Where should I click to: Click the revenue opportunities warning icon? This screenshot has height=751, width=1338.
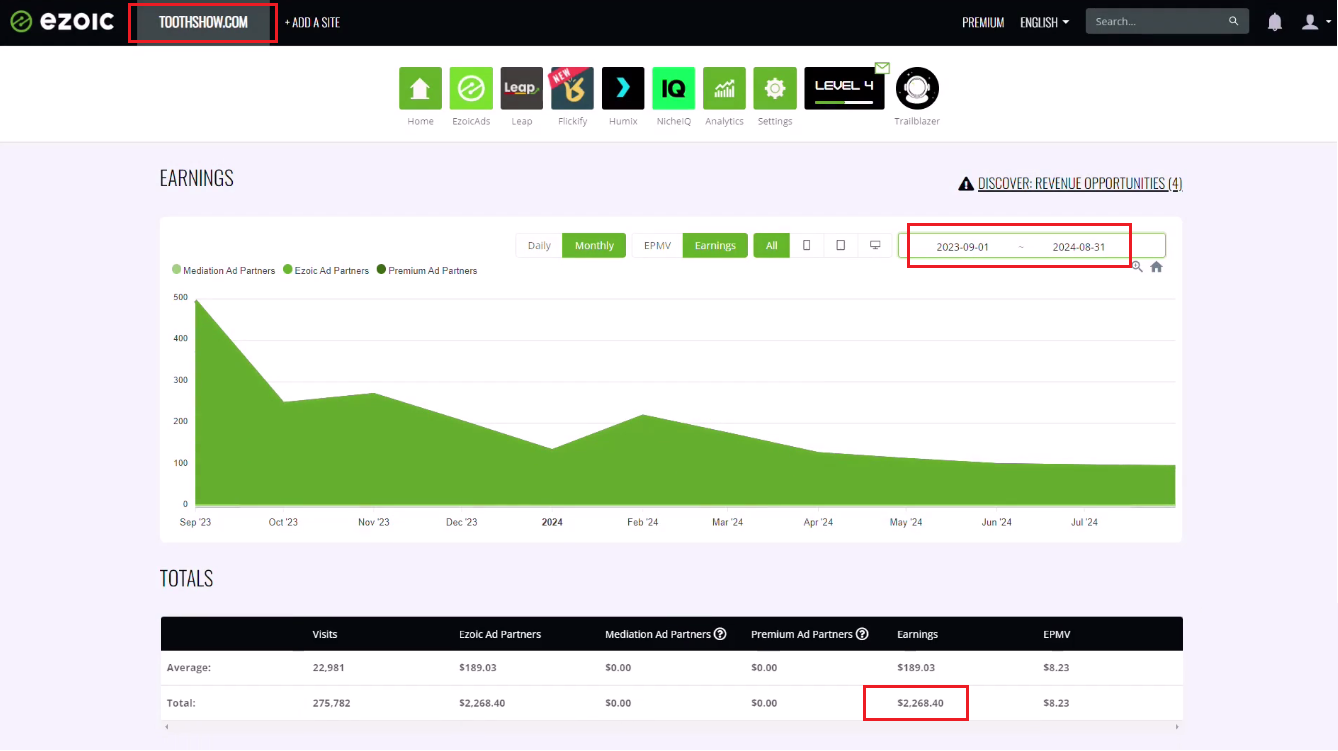pos(966,184)
